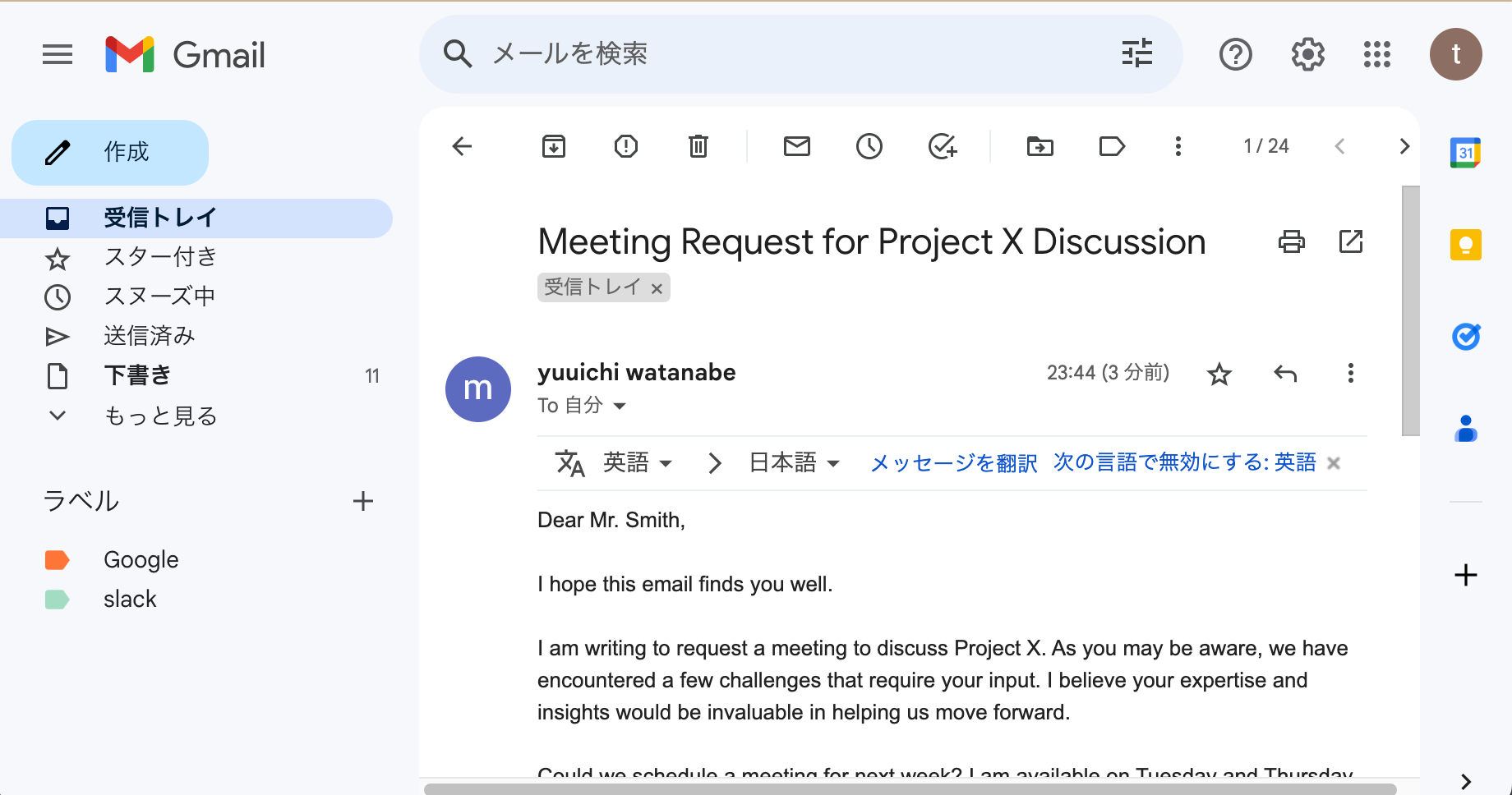Click the 作成 compose button

coord(110,153)
